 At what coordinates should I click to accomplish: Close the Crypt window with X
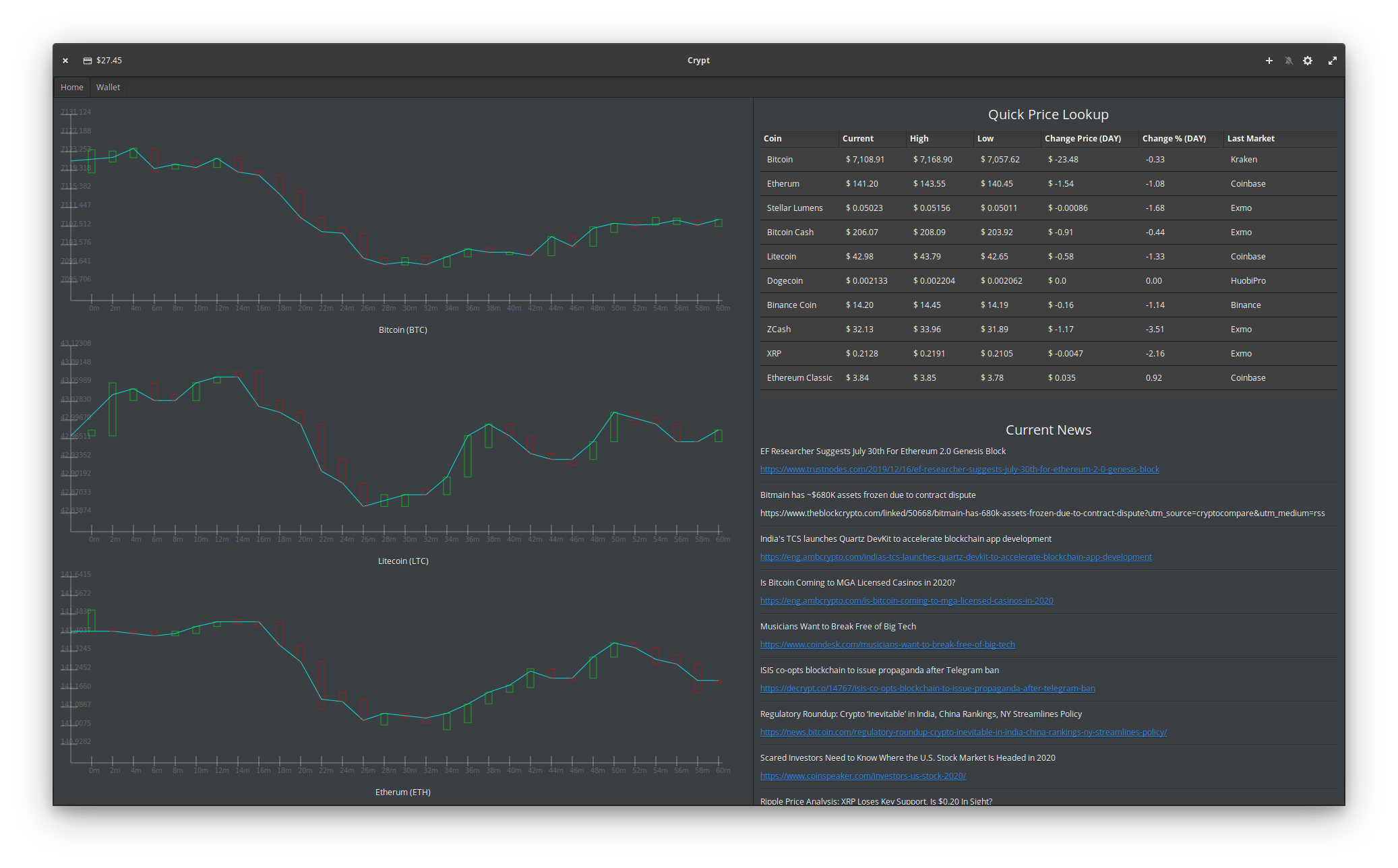click(65, 61)
